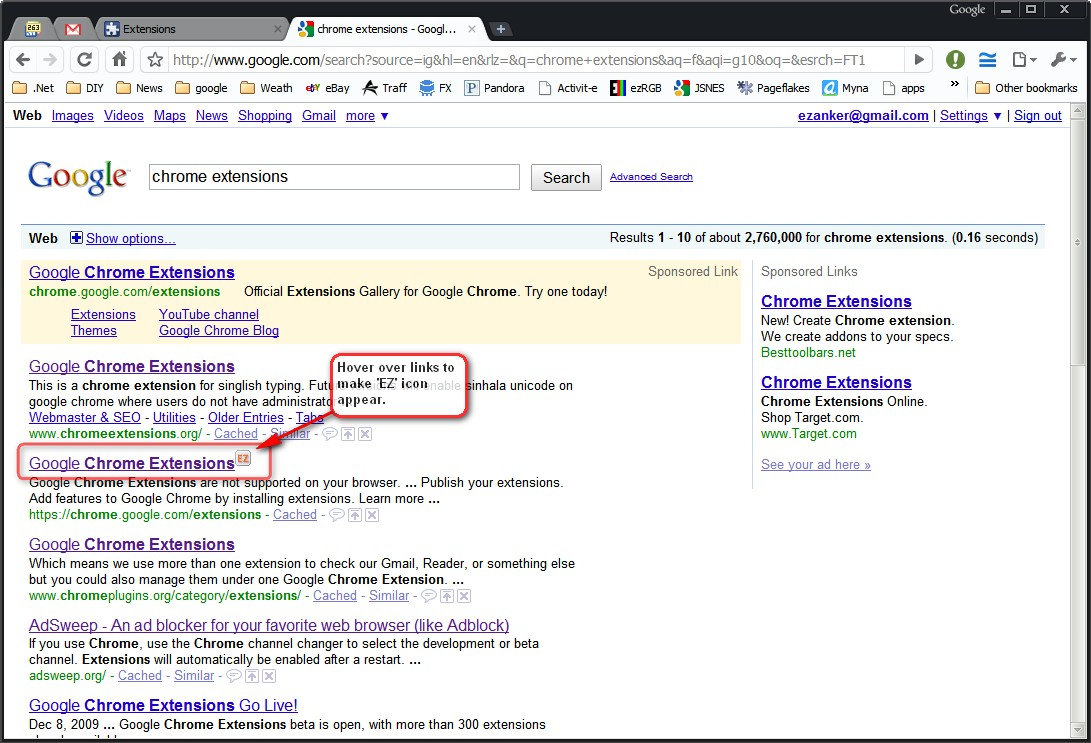Switch to the pinned Gmail tab
Screen dimensions: 1091x743
pos(72,29)
